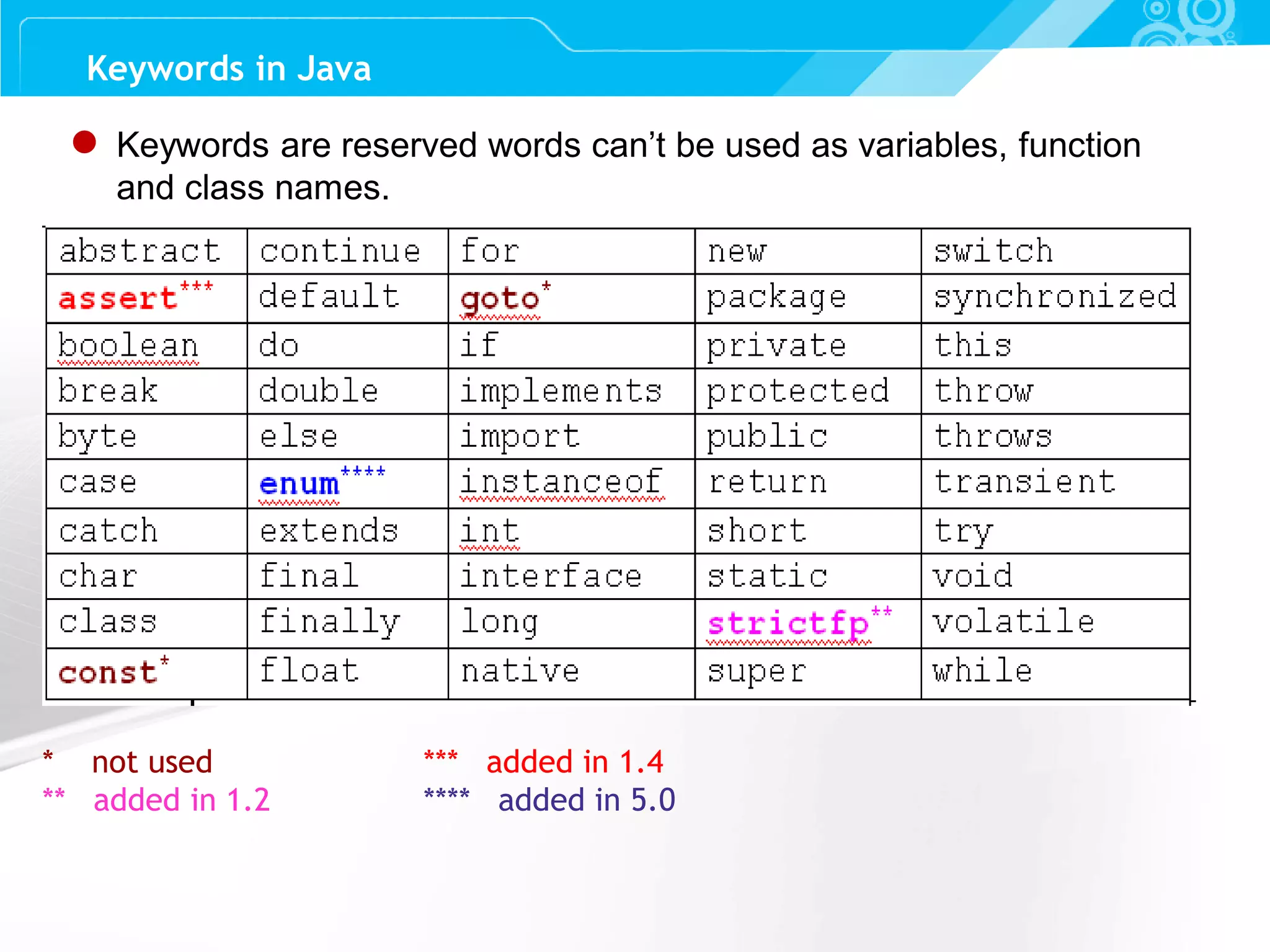Screen dimensions: 1270x952
Task: Select the 'long' cell
Action: (x=571, y=624)
